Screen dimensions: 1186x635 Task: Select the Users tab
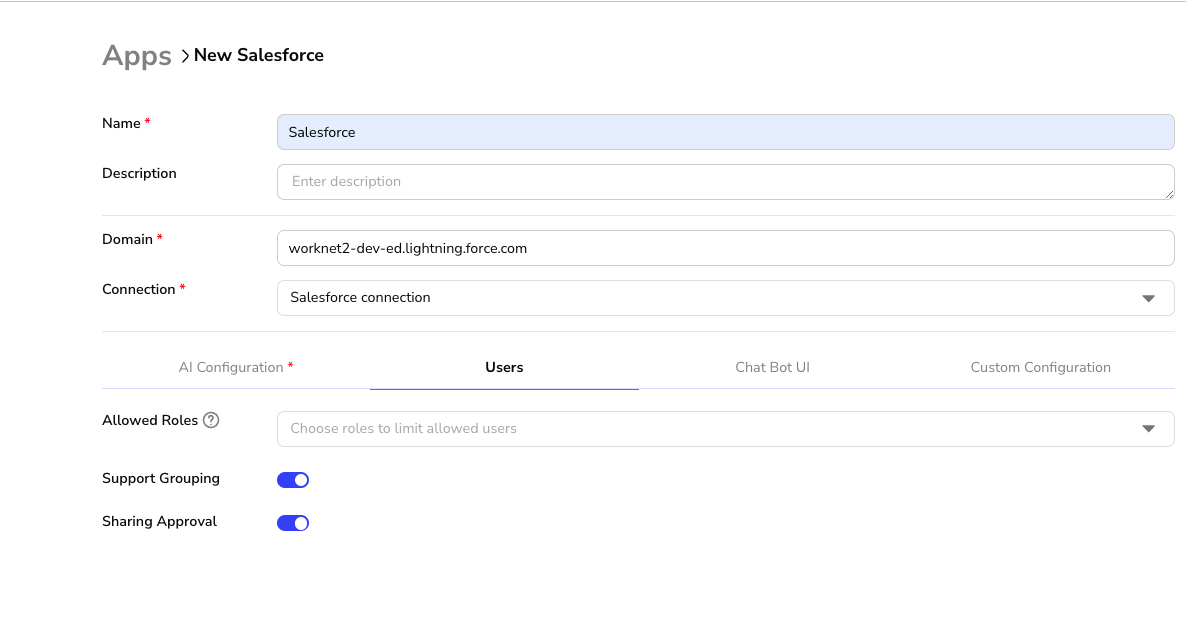[x=505, y=367]
